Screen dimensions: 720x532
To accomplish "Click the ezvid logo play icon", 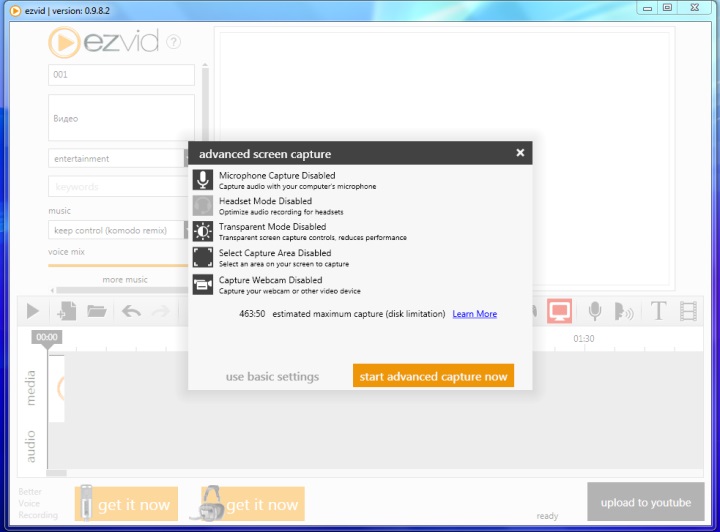I will point(64,43).
